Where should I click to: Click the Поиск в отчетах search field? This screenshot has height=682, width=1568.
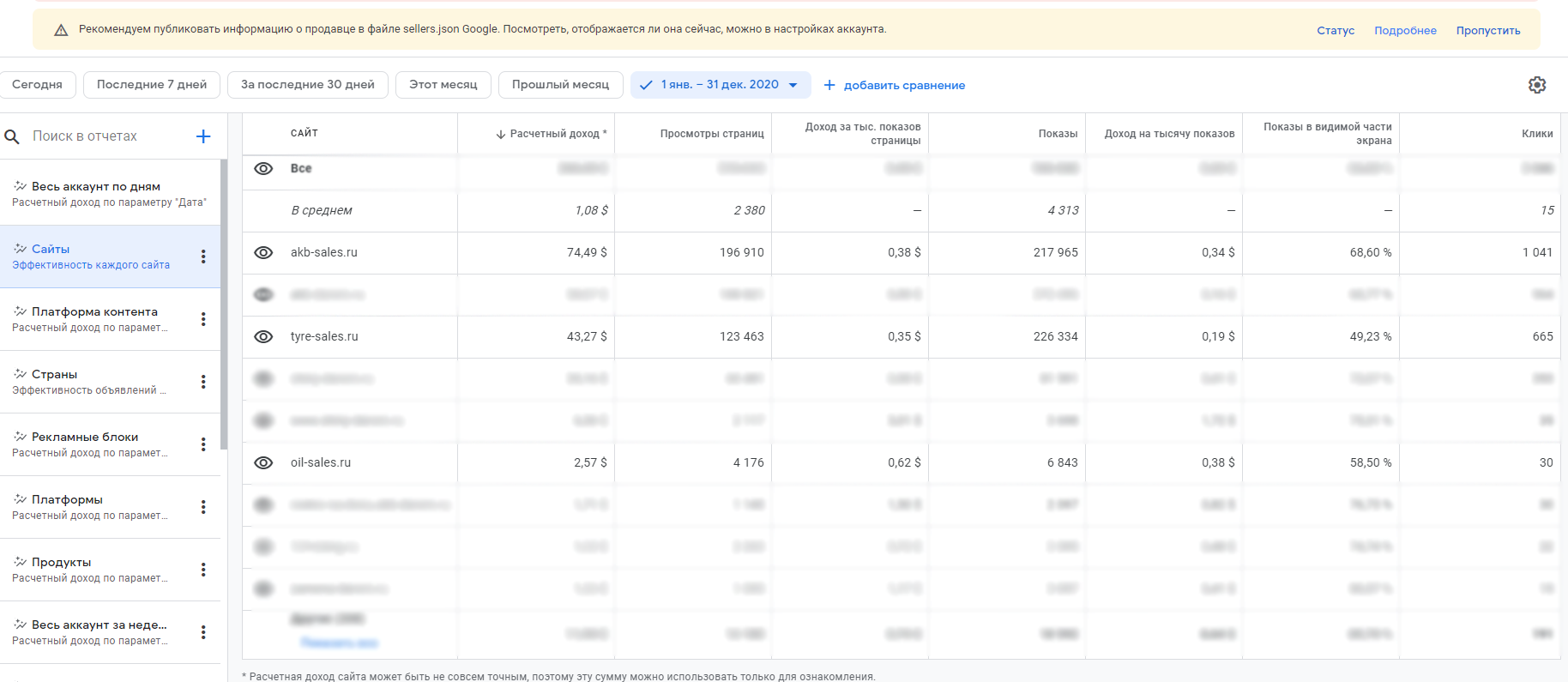tap(103, 136)
